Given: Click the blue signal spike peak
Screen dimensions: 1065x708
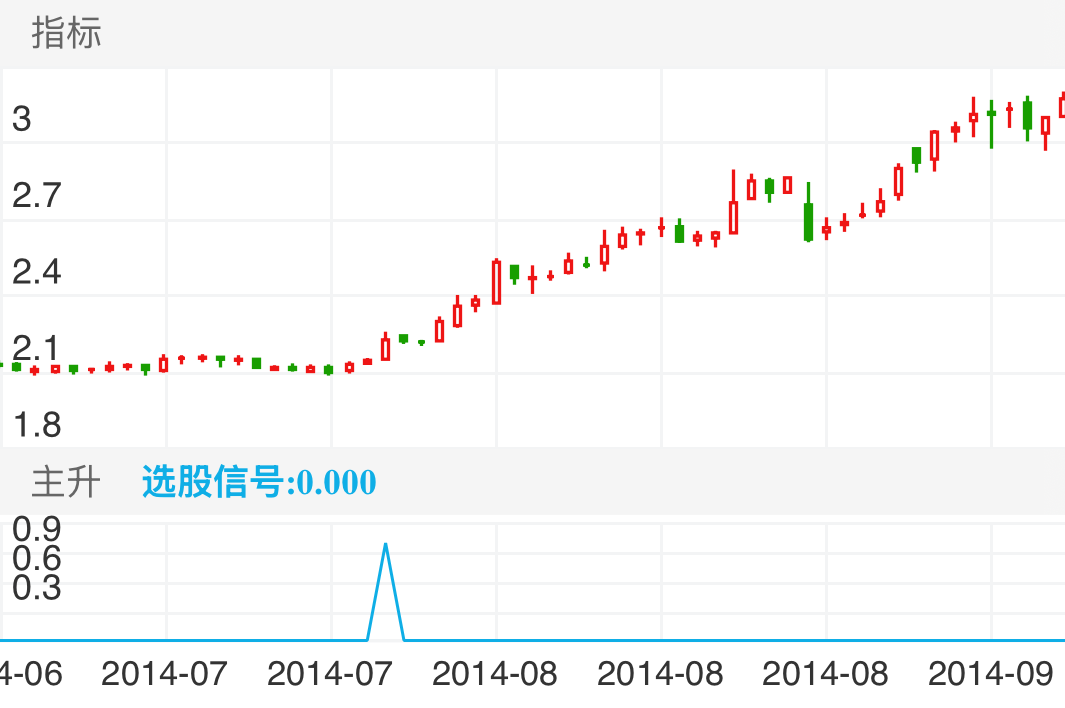Looking at the screenshot, I should tap(386, 546).
